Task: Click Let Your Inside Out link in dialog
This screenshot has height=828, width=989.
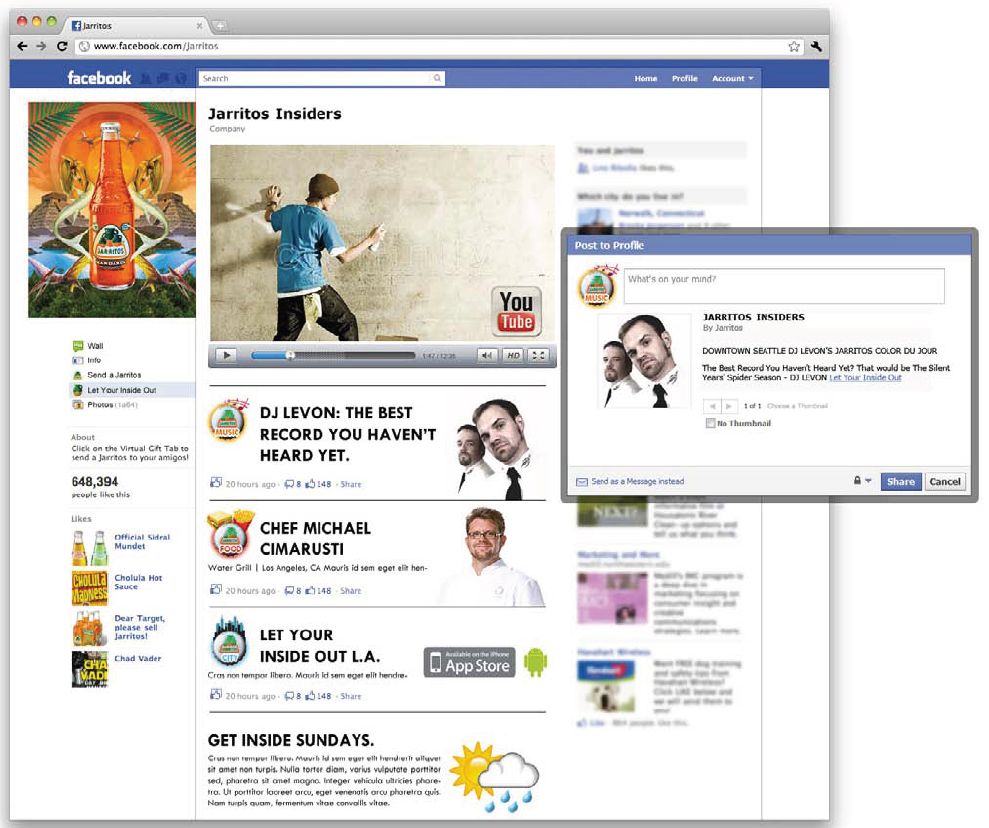Action: [x=865, y=378]
